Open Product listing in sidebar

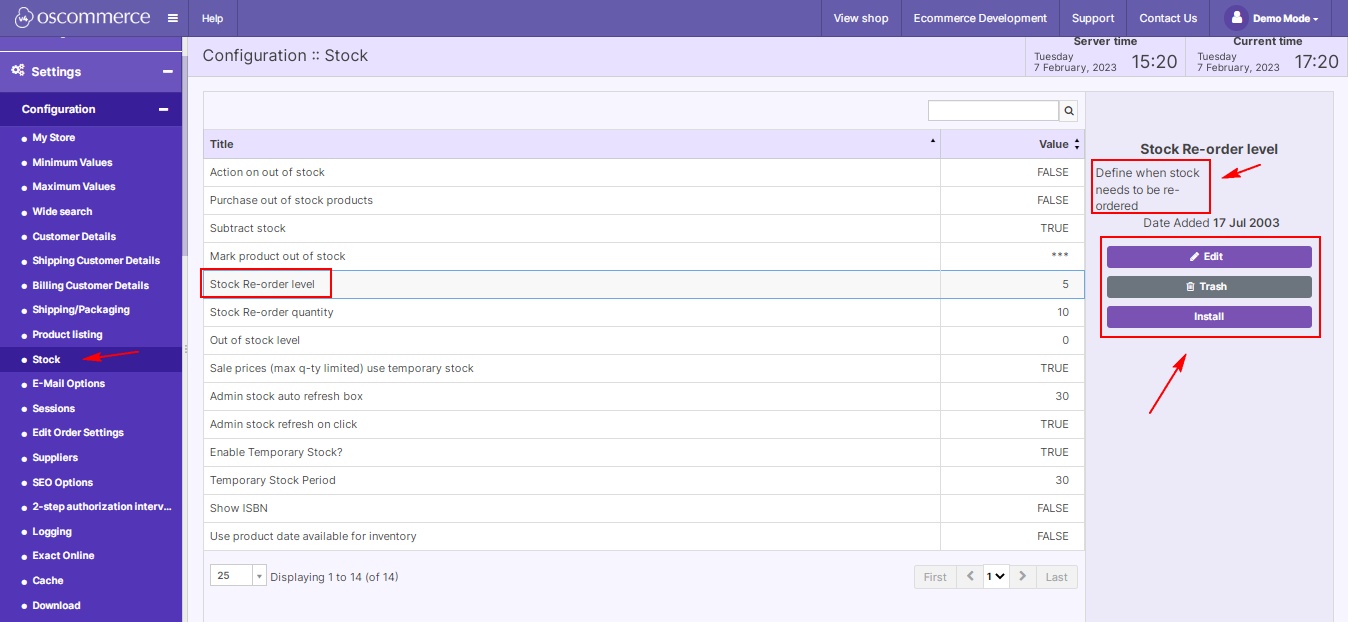pos(67,335)
